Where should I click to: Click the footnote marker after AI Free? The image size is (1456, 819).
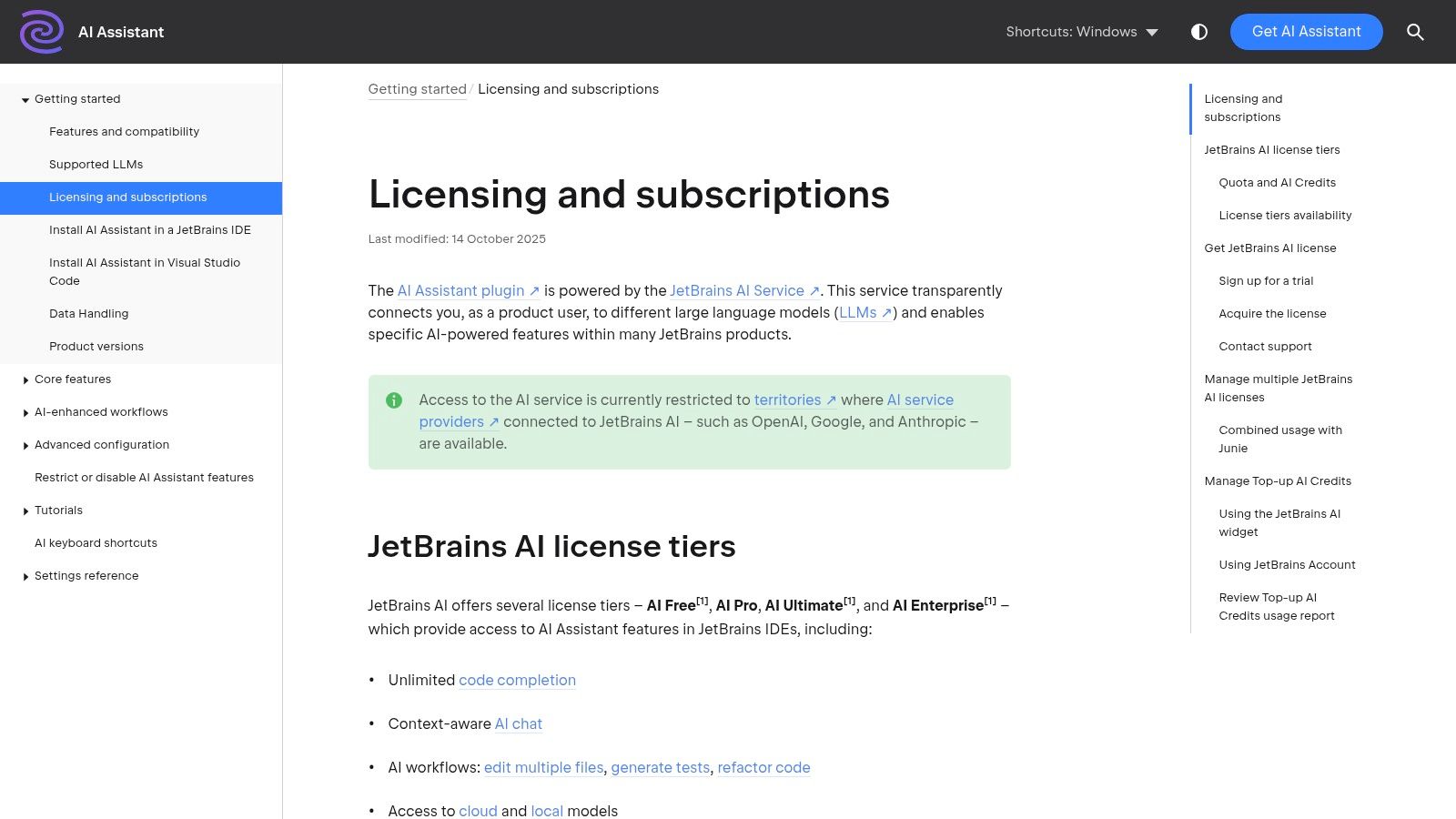[x=702, y=600]
